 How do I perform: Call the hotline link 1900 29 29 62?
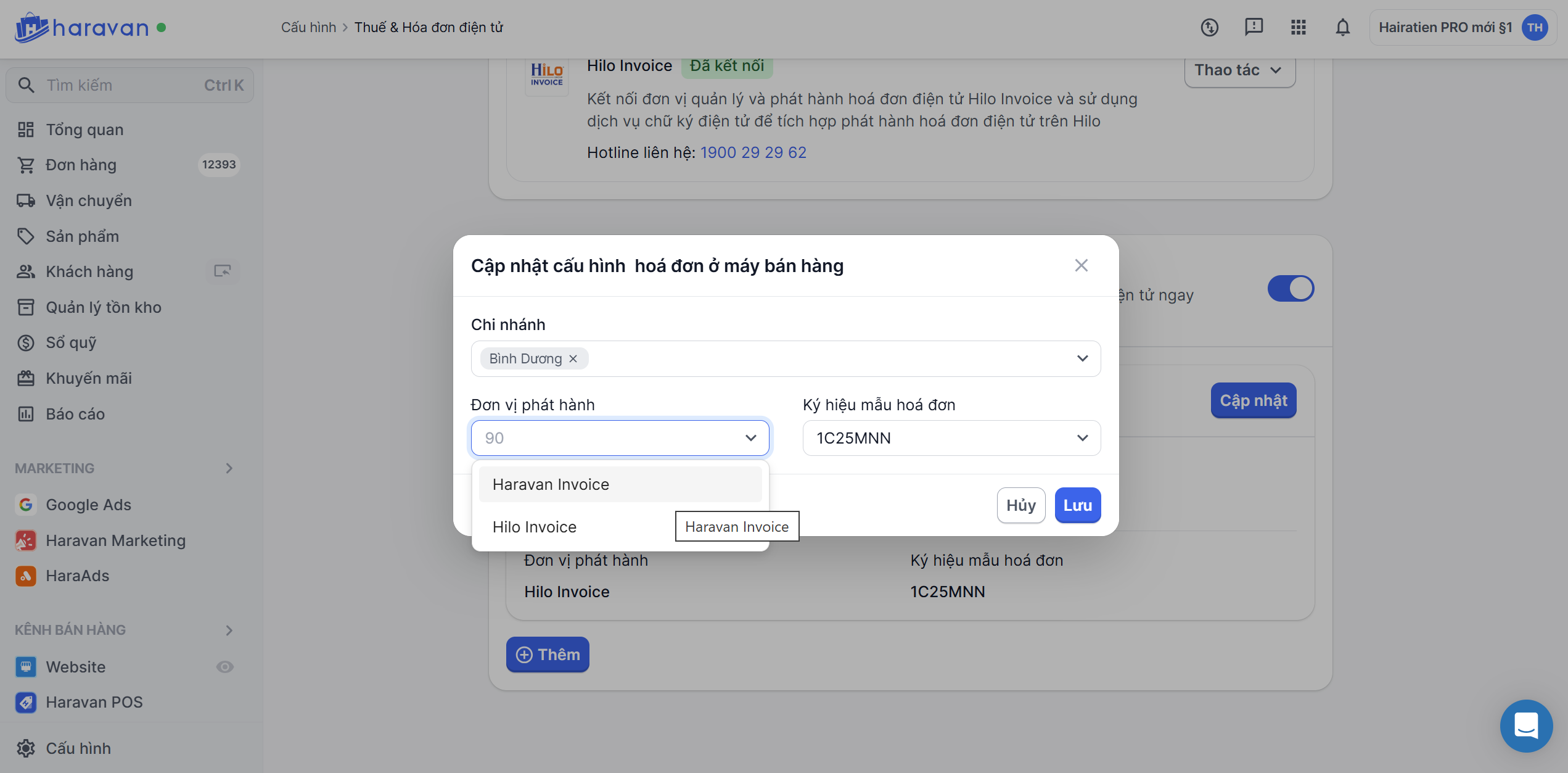coord(753,152)
